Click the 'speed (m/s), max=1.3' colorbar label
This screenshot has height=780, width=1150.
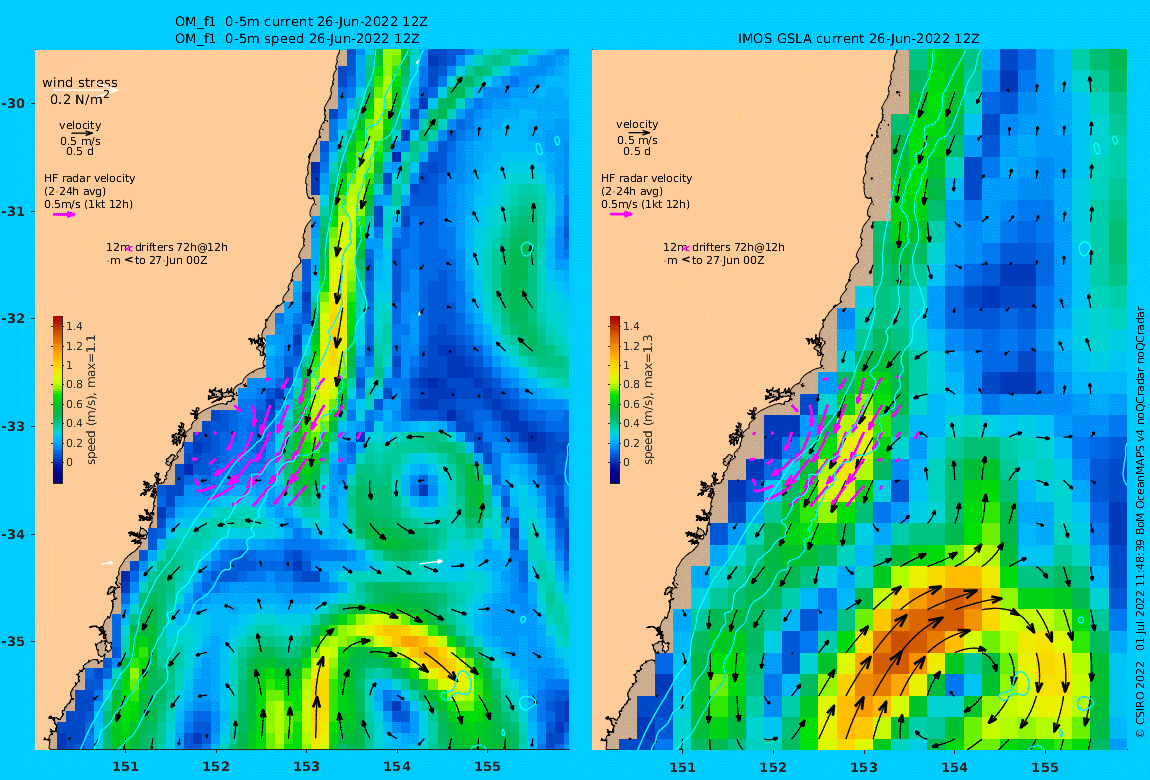tap(648, 400)
